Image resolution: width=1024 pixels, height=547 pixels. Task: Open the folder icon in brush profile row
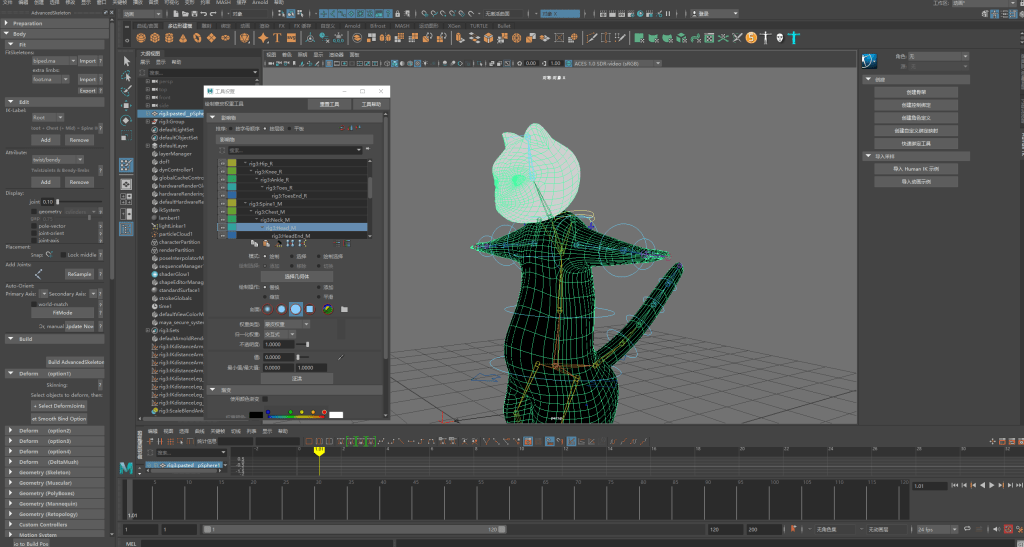(343, 309)
